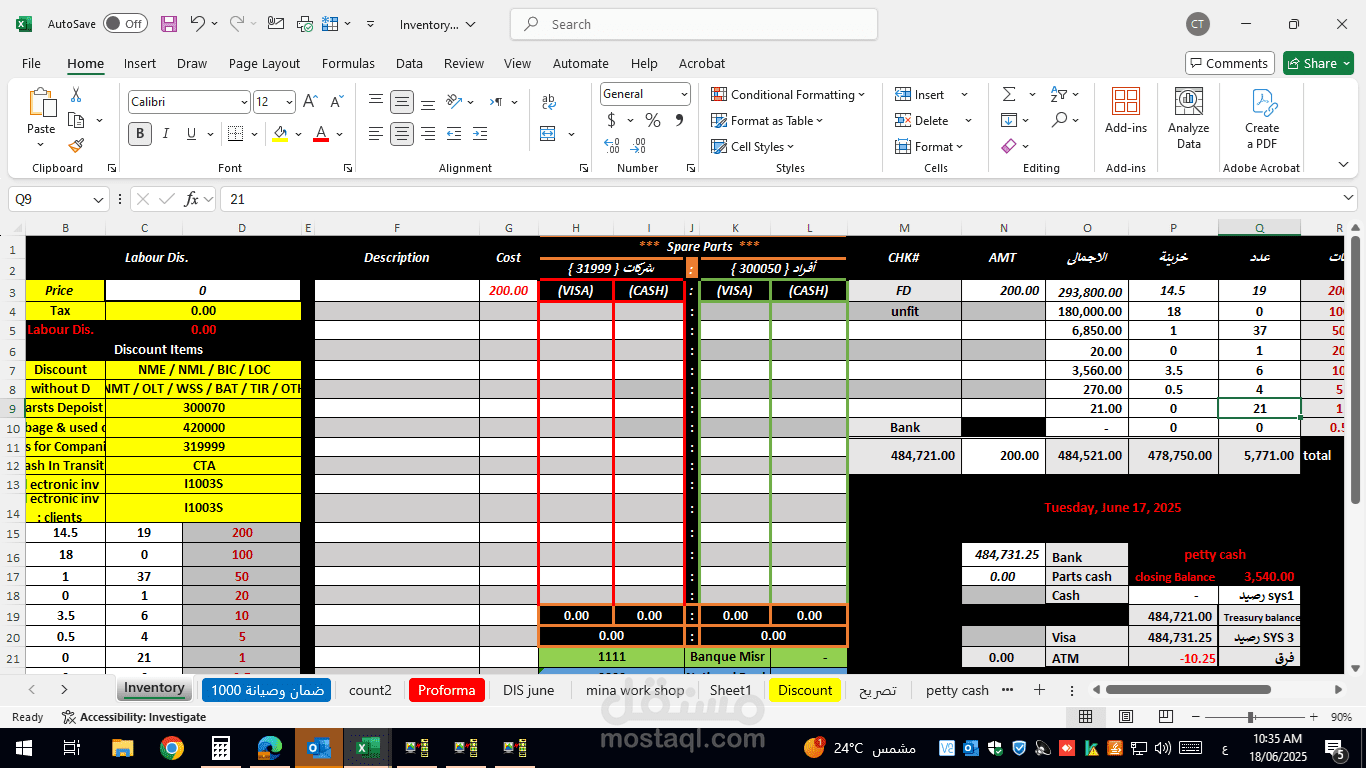Expand the Paste options arrow
The height and width of the screenshot is (768, 1366).
(x=41, y=145)
